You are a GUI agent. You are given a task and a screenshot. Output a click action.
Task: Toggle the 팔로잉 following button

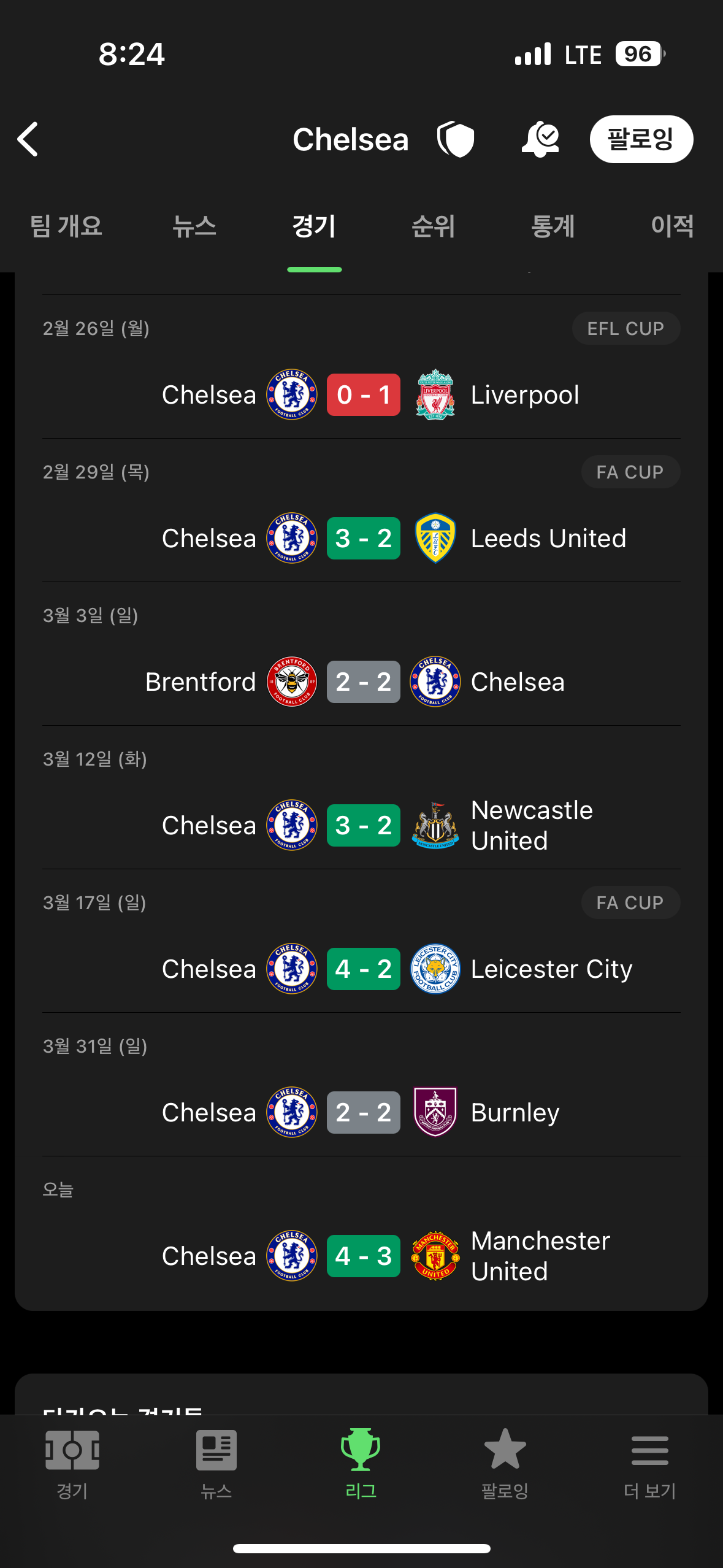641,139
